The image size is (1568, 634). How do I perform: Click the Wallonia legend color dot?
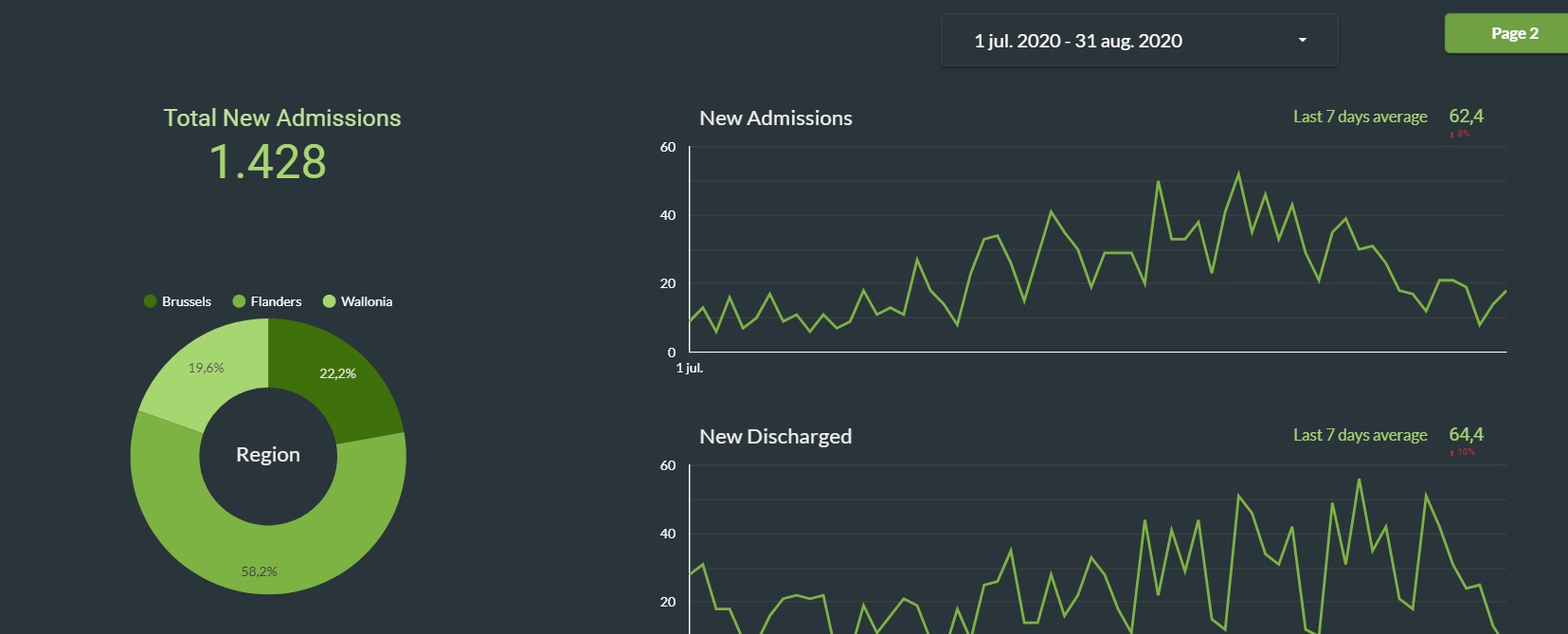point(329,301)
